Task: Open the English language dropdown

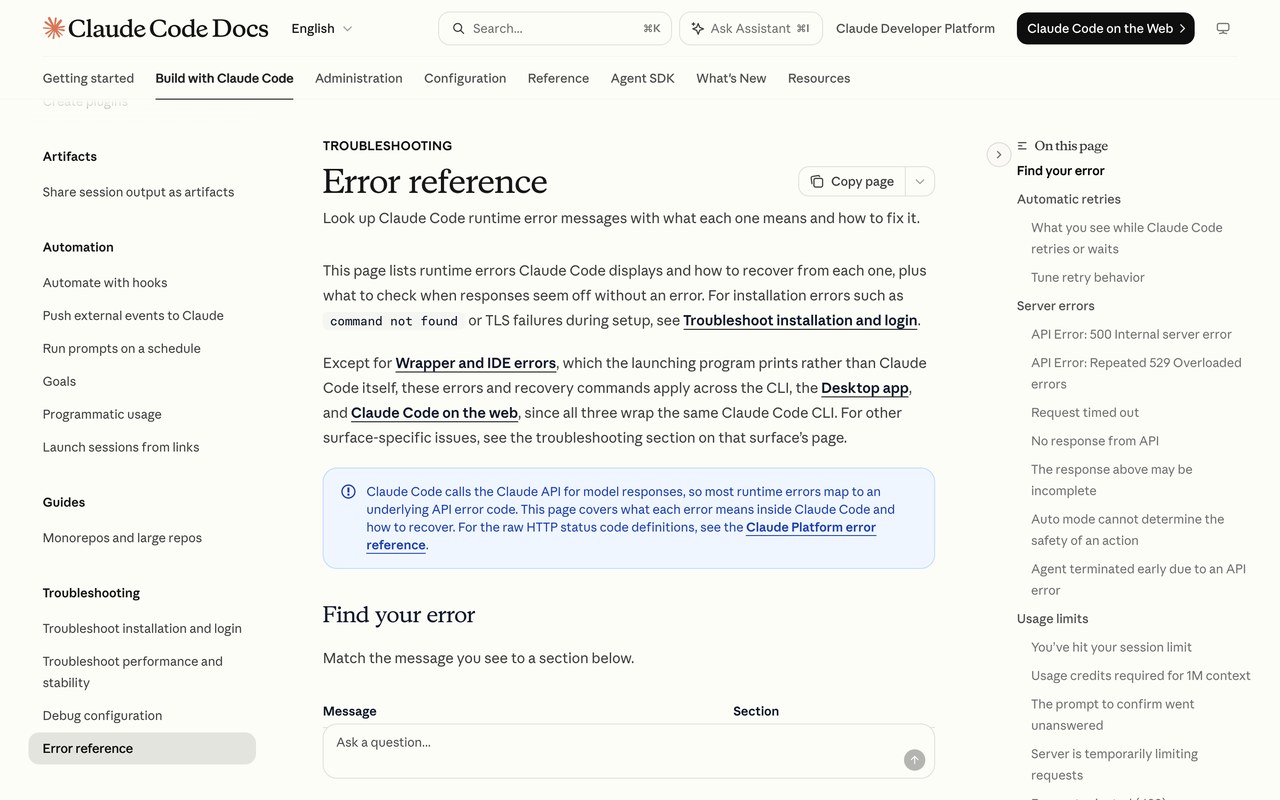Action: [x=322, y=29]
